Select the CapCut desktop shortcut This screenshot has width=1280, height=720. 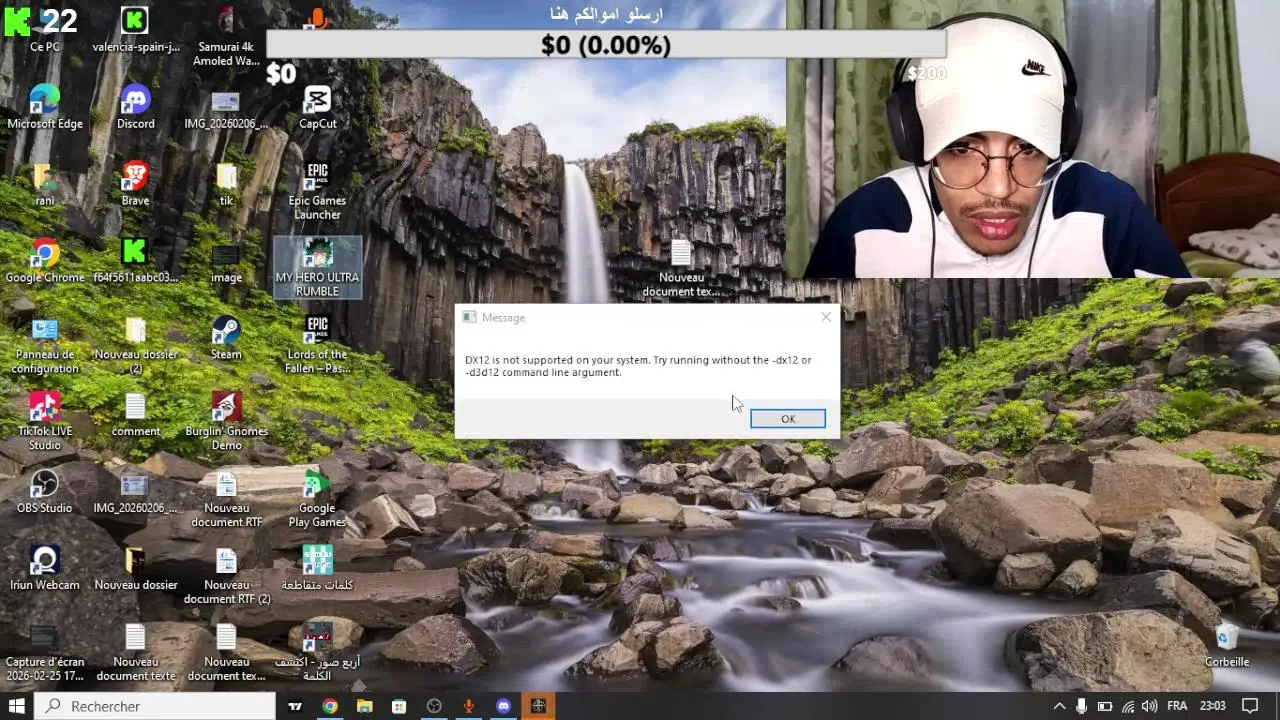(317, 107)
